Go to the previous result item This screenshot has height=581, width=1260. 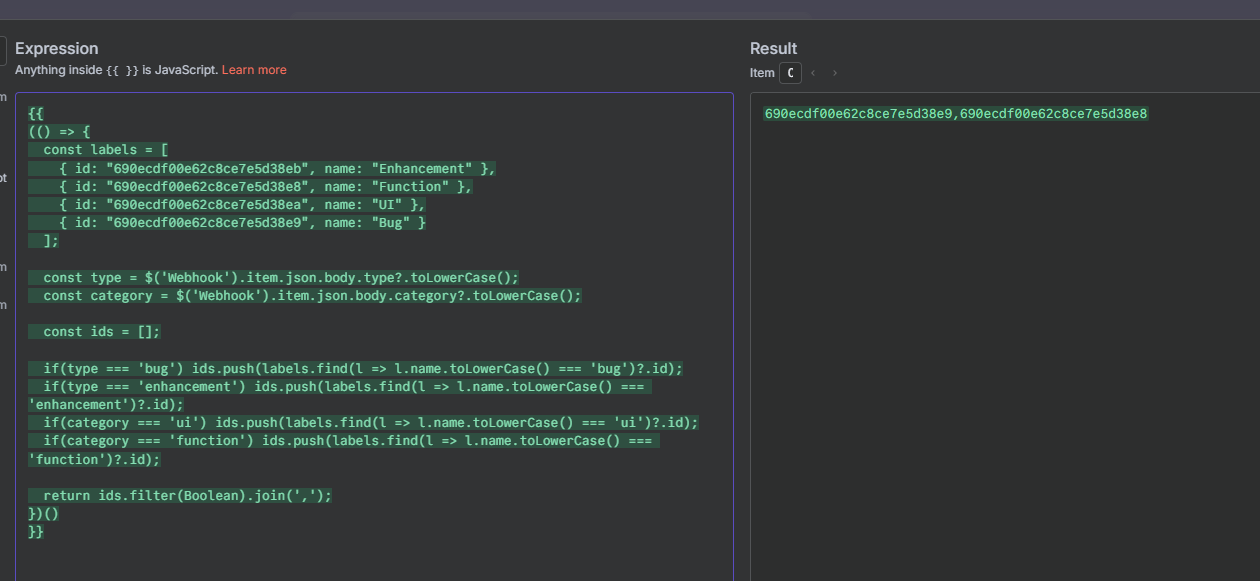(x=811, y=73)
